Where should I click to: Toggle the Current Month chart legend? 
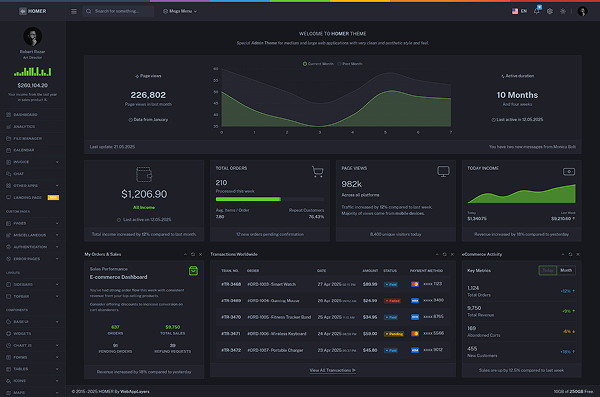point(318,64)
